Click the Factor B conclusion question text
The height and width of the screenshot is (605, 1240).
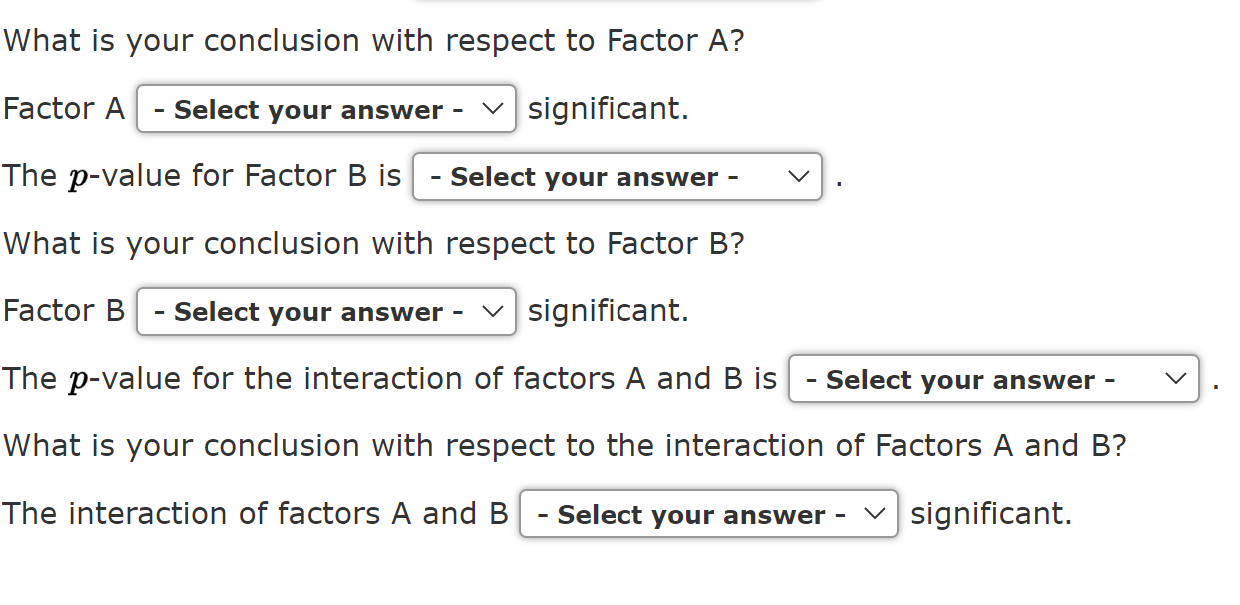pos(374,244)
